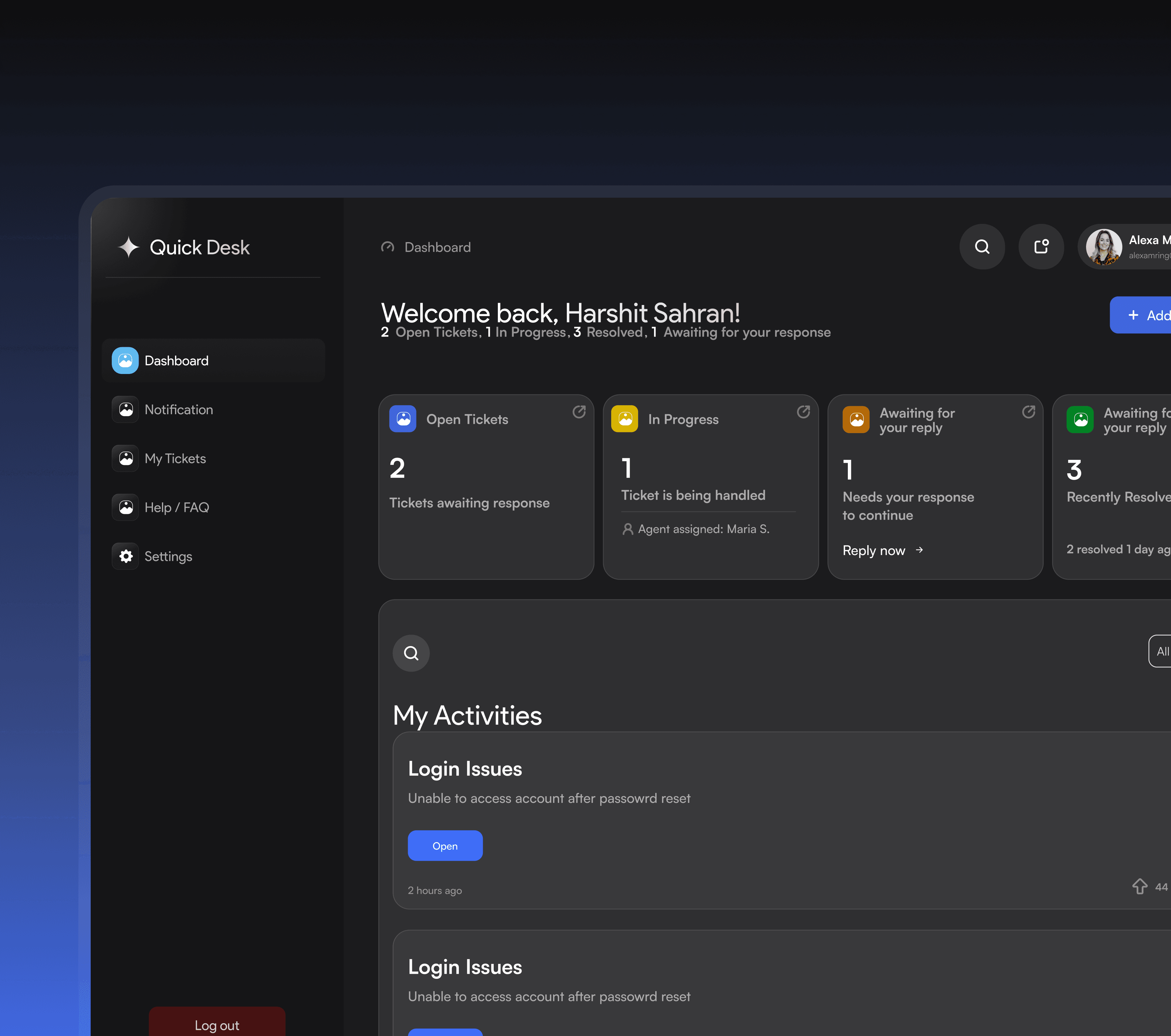Go to Notification in sidebar
The image size is (1171, 1036).
coord(178,410)
